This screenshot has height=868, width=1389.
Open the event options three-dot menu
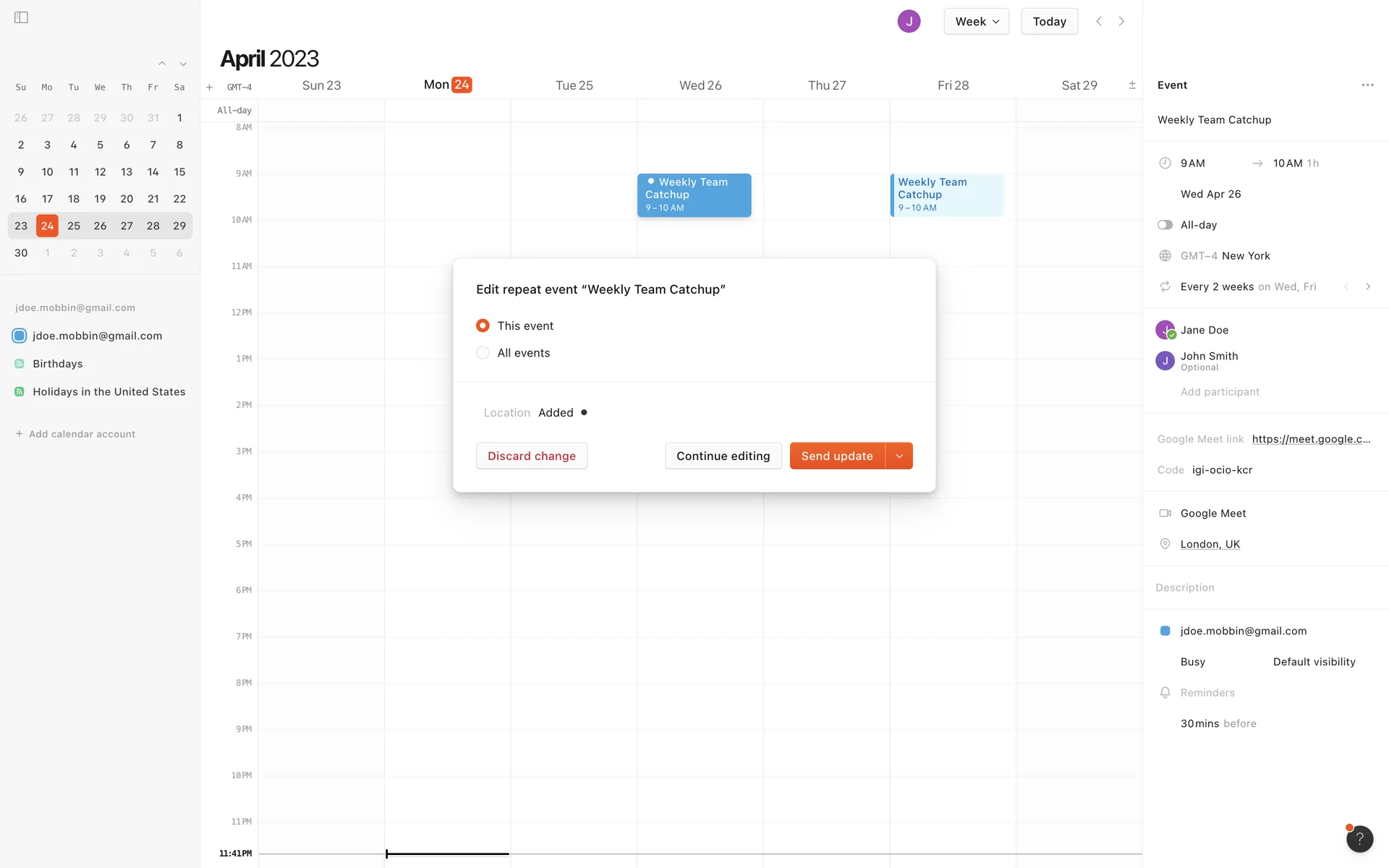[x=1367, y=85]
